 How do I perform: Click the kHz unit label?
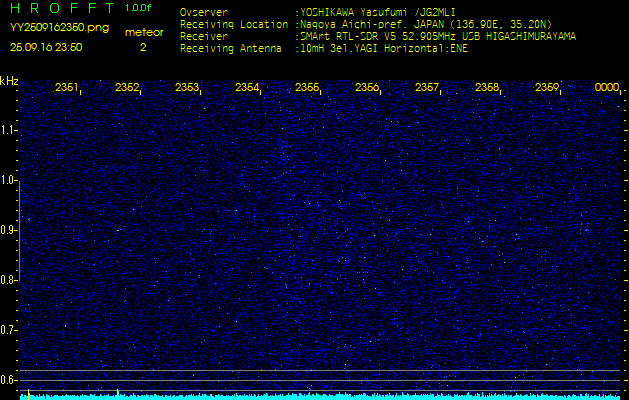click(x=9, y=81)
